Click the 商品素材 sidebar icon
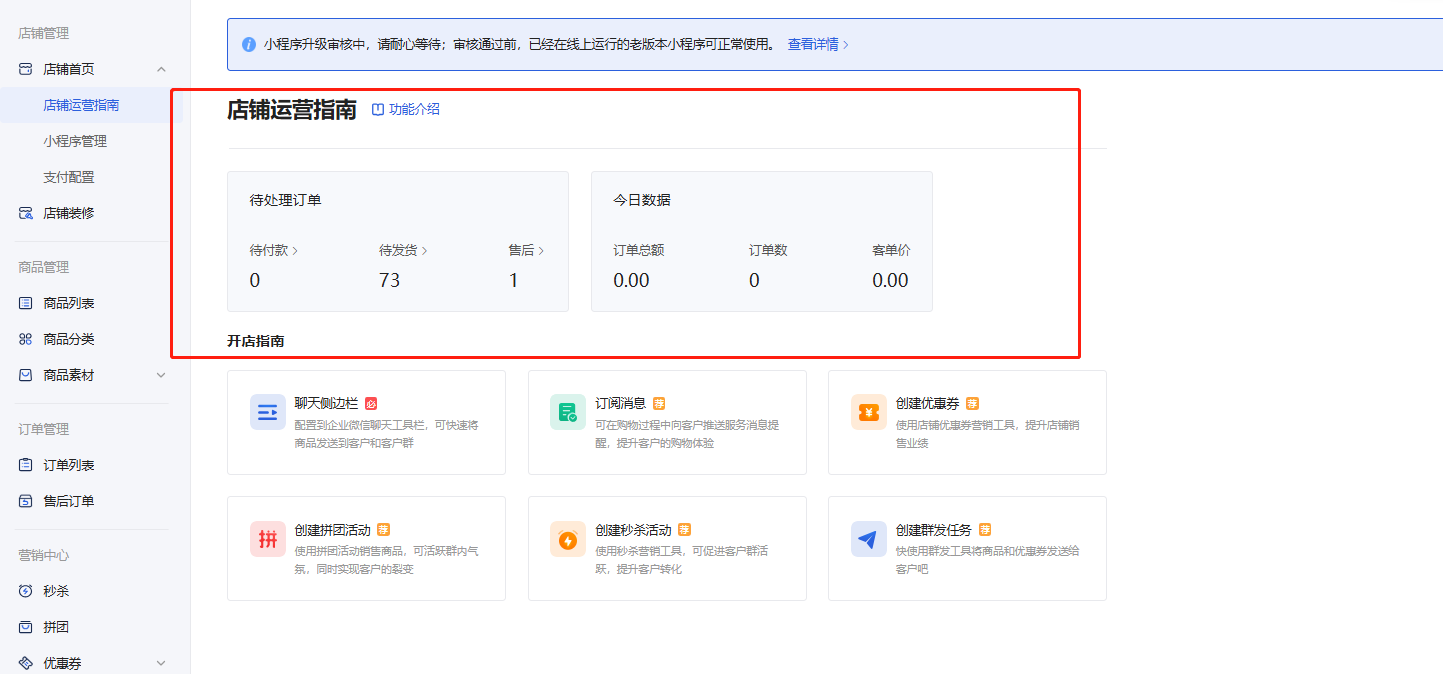Viewport: 1443px width, 674px height. click(26, 375)
